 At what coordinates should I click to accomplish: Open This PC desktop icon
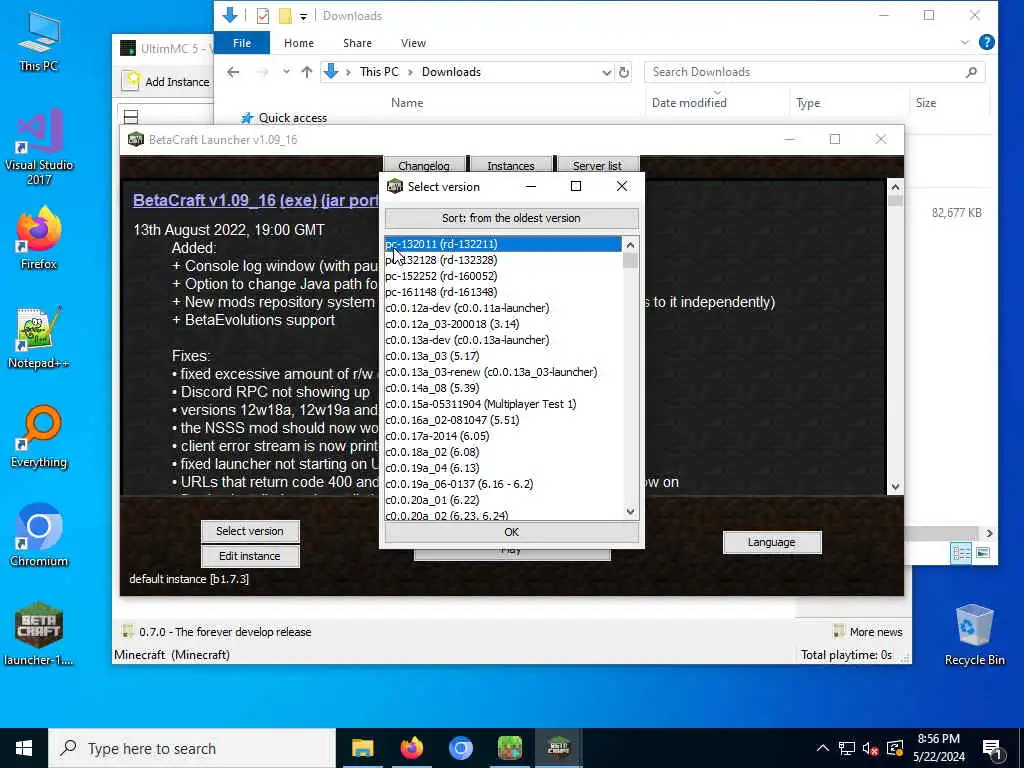pos(39,40)
